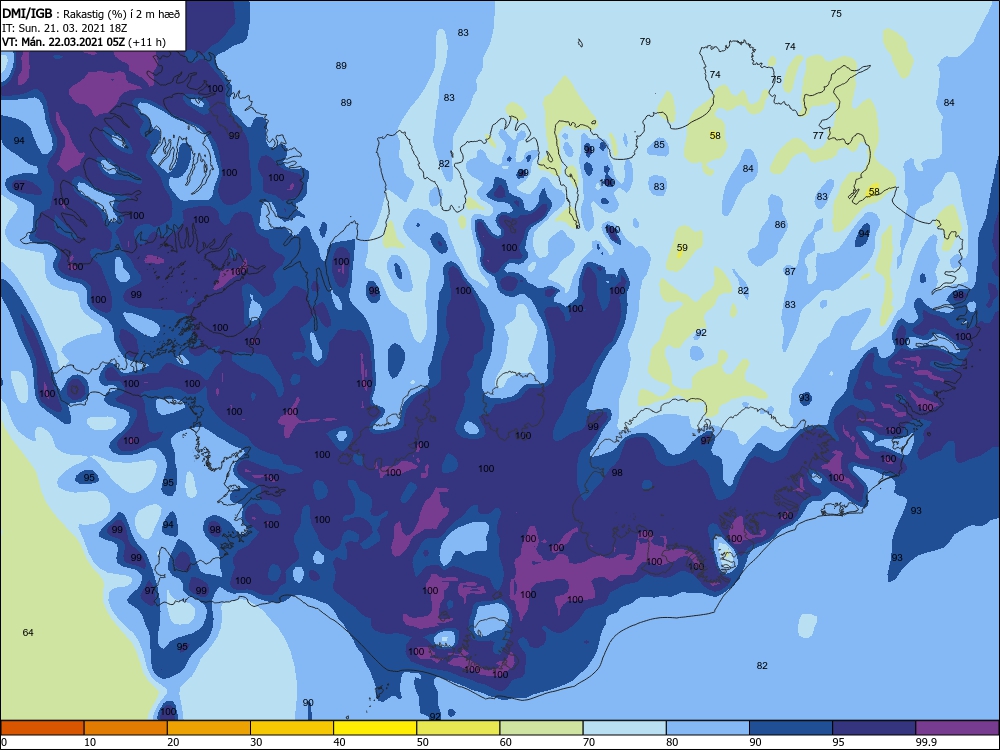This screenshot has width=1000, height=750.
Task: Select the 'IT: Sun. 21. 03. 2021 18Z' line
Action: point(64,28)
